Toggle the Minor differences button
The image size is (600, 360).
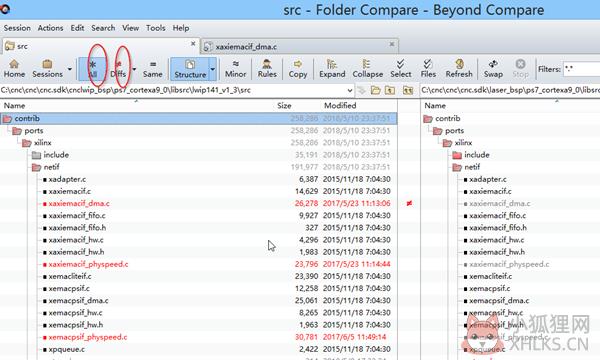235,69
